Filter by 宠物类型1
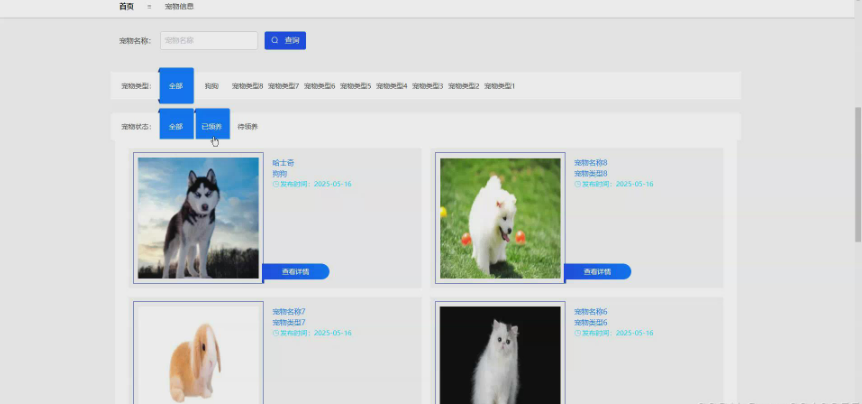 [500, 86]
